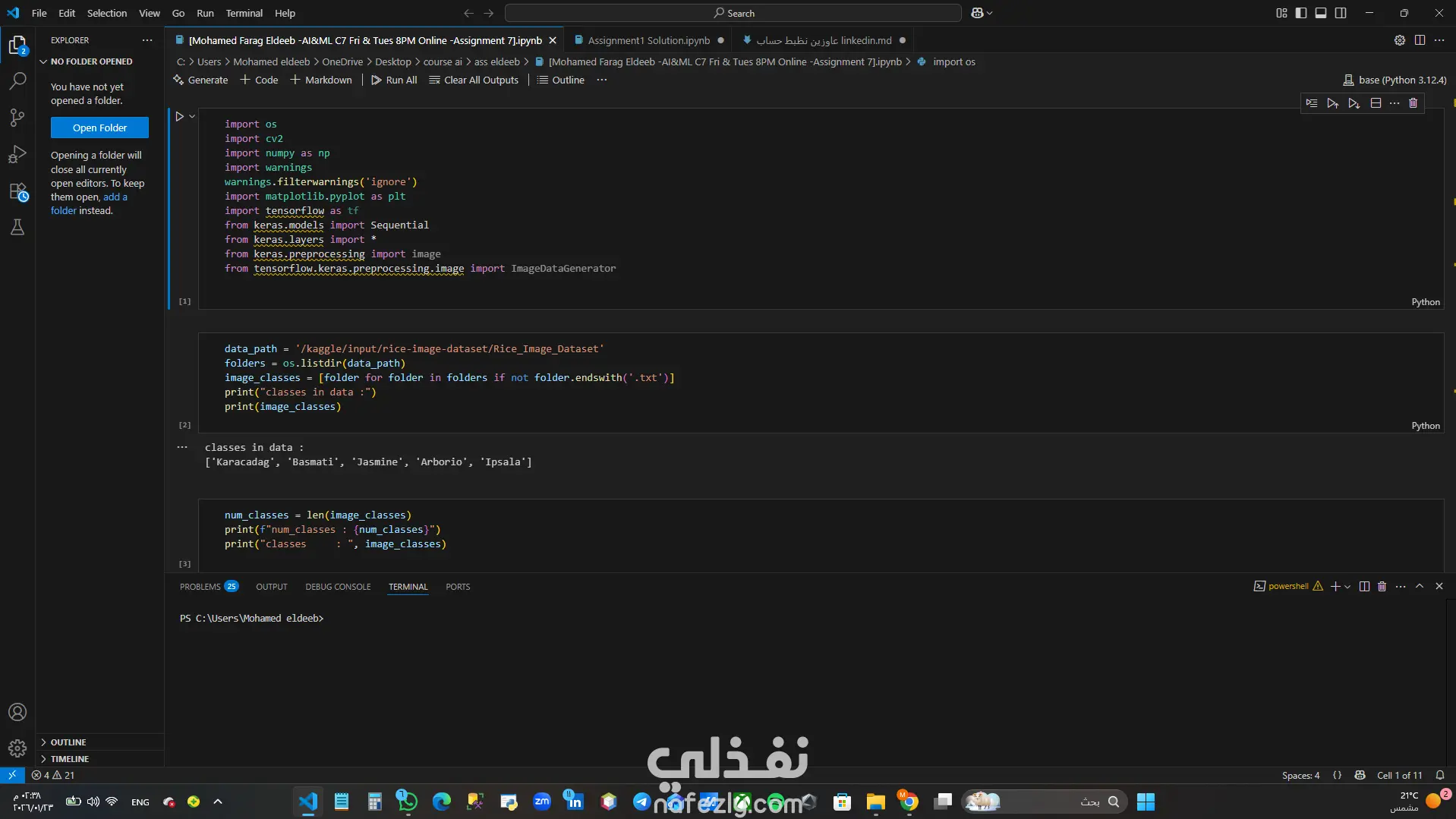Toggle the bottom panel visibility
1456x819 pixels.
click(1321, 13)
